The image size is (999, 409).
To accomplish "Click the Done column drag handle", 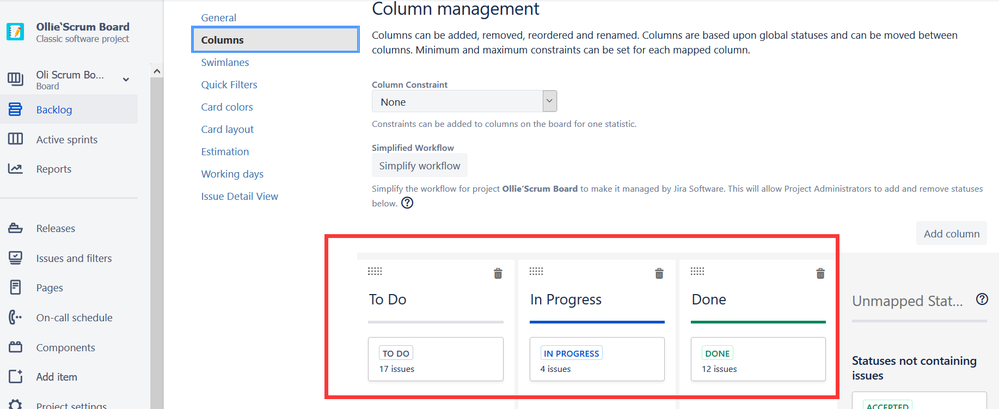I will (x=698, y=271).
